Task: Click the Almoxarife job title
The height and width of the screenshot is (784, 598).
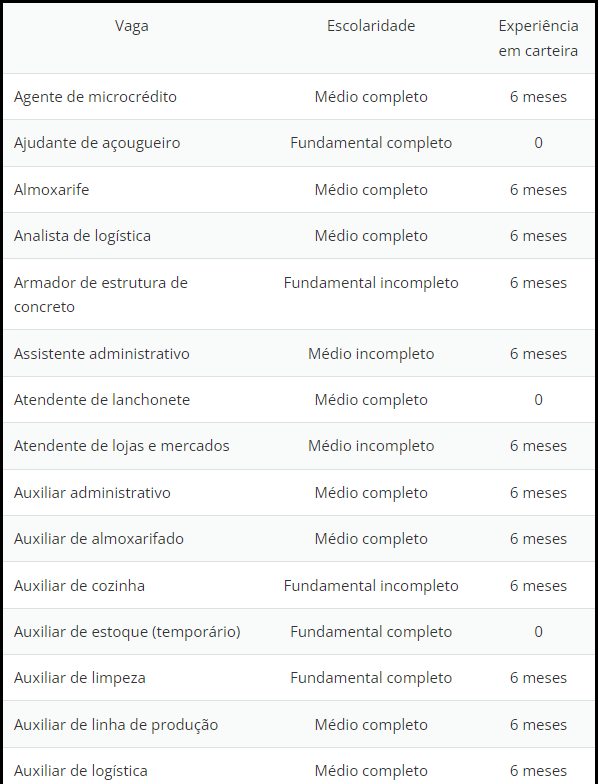Action: tap(52, 190)
